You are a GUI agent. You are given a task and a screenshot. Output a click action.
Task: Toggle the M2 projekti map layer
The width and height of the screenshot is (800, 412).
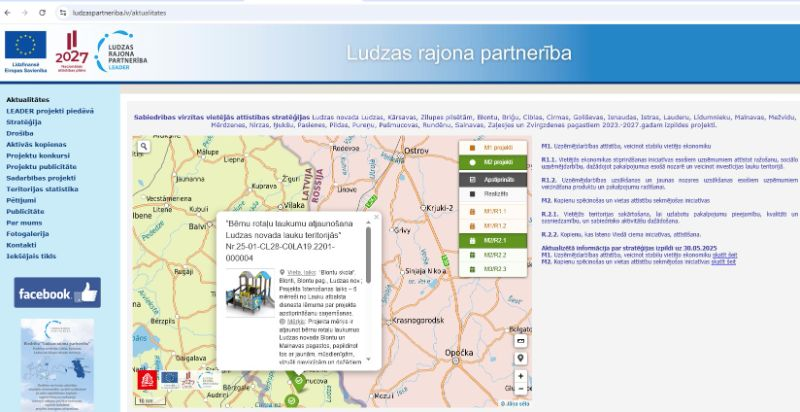(x=496, y=161)
